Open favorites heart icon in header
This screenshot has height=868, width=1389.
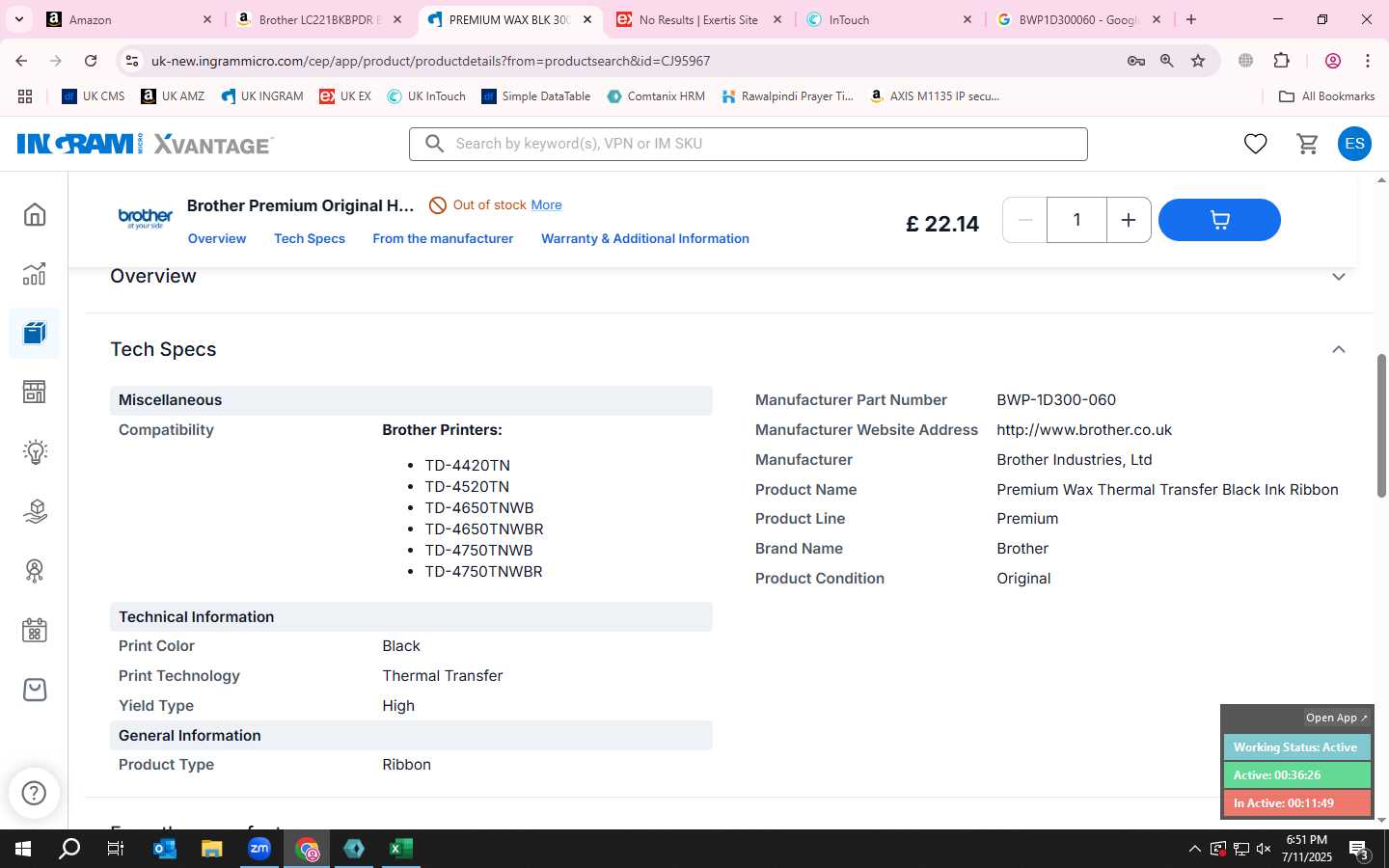(1255, 144)
